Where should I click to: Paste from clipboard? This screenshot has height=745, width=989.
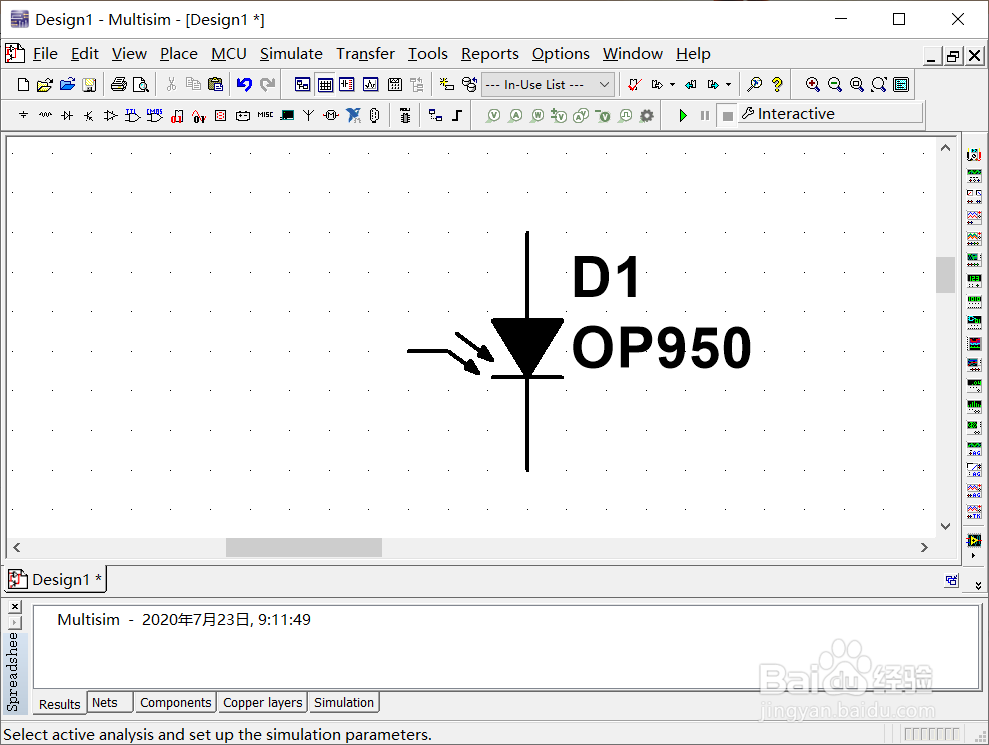(216, 85)
